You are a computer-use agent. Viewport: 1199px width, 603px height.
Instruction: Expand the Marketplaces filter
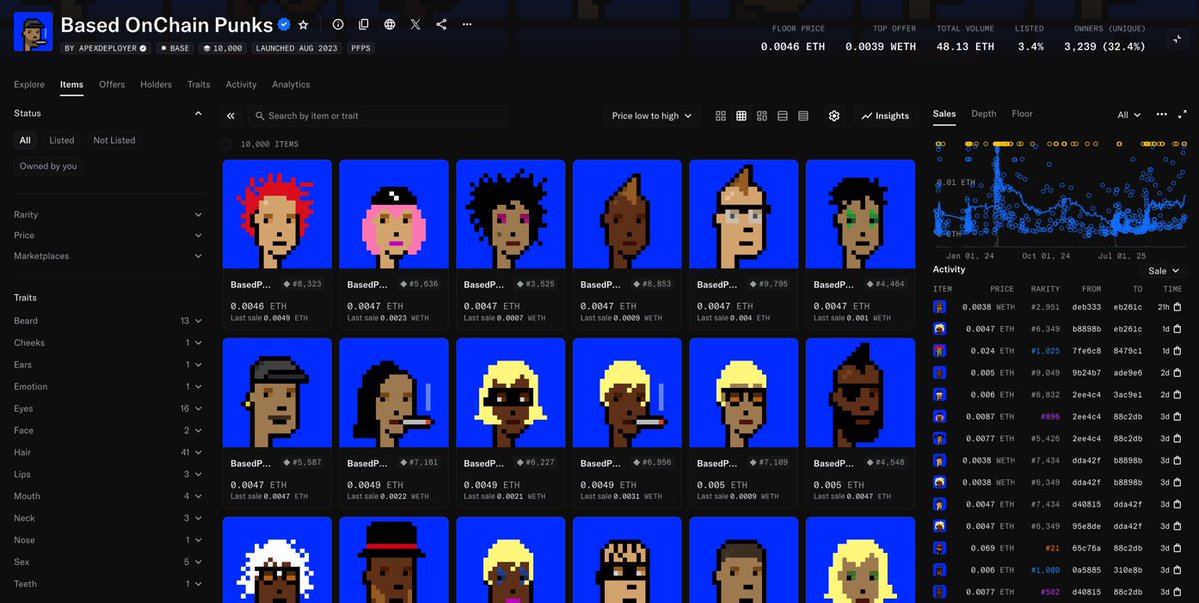point(108,256)
